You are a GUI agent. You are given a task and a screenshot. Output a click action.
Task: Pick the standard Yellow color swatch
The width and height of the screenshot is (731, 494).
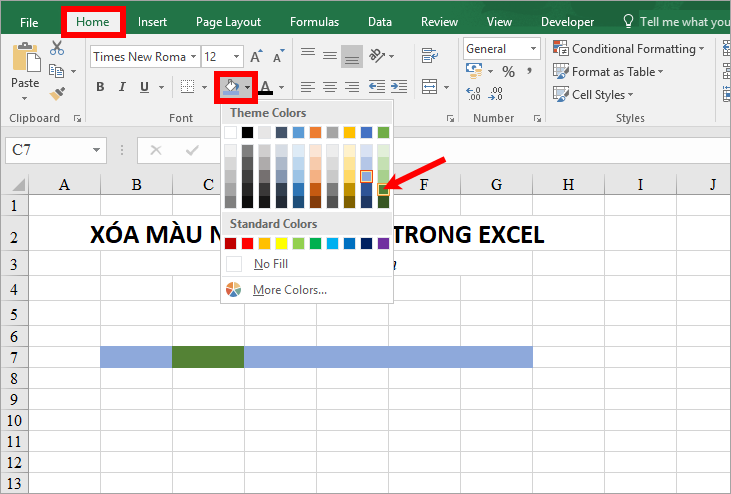pyautogui.click(x=281, y=243)
